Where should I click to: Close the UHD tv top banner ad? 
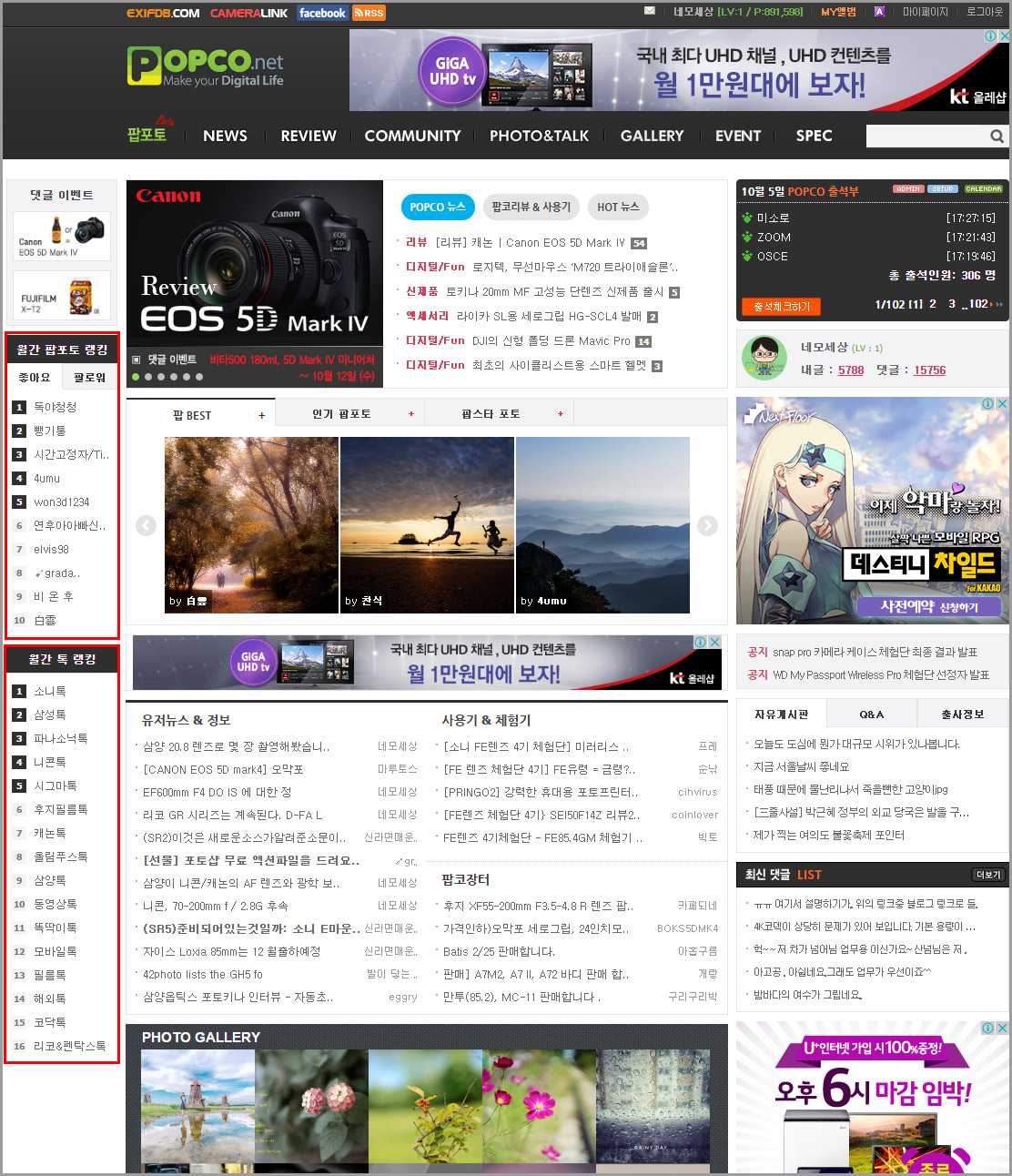click(1004, 35)
